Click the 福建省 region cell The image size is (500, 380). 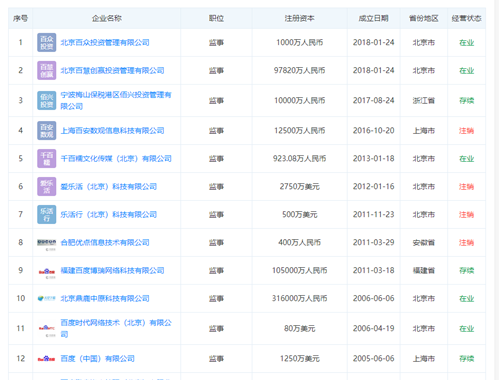tap(424, 271)
